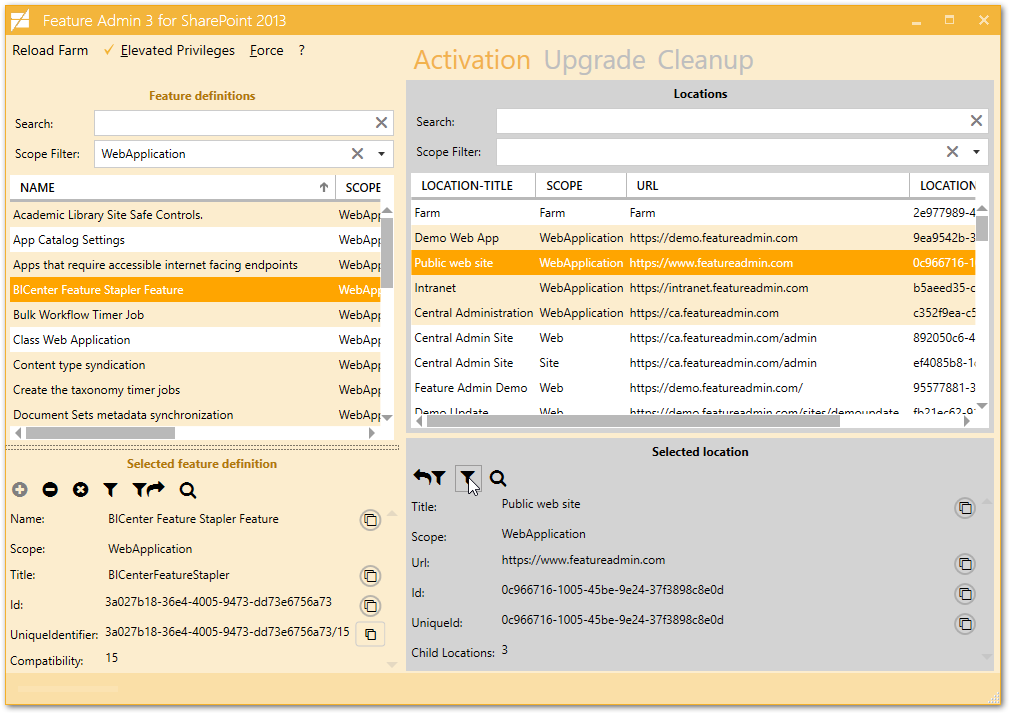Select Create the taxonomy timer jobs feature
Screen dimensions: 1010x714
click(x=196, y=390)
